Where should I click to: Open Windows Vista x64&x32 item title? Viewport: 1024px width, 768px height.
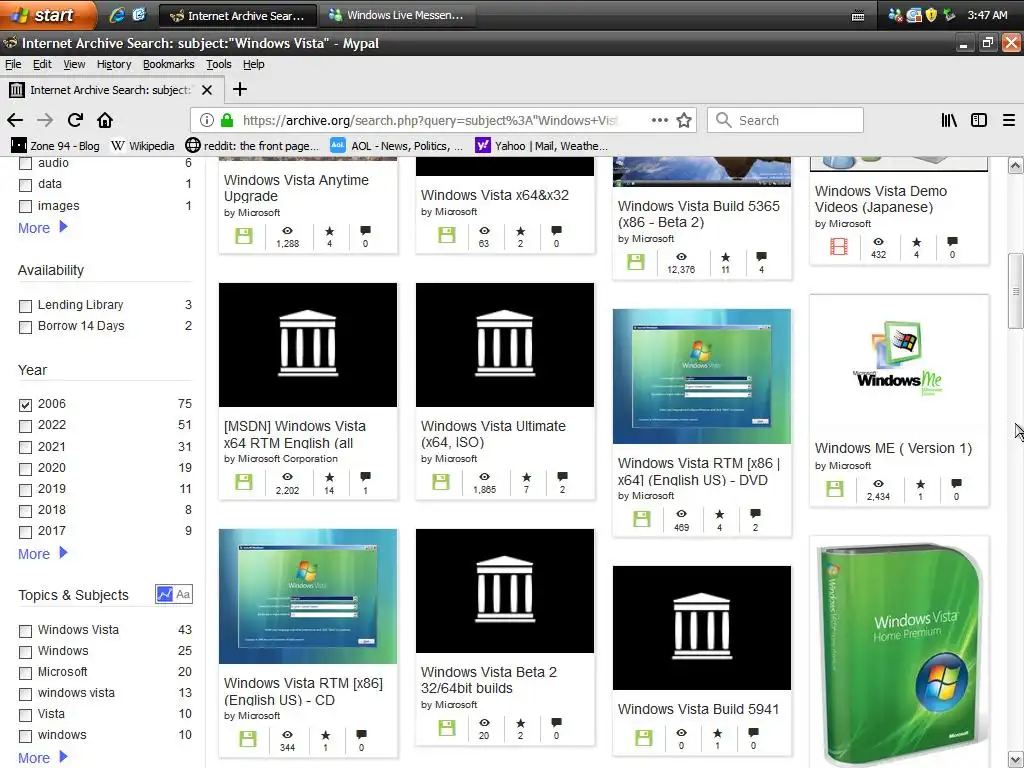(x=494, y=195)
